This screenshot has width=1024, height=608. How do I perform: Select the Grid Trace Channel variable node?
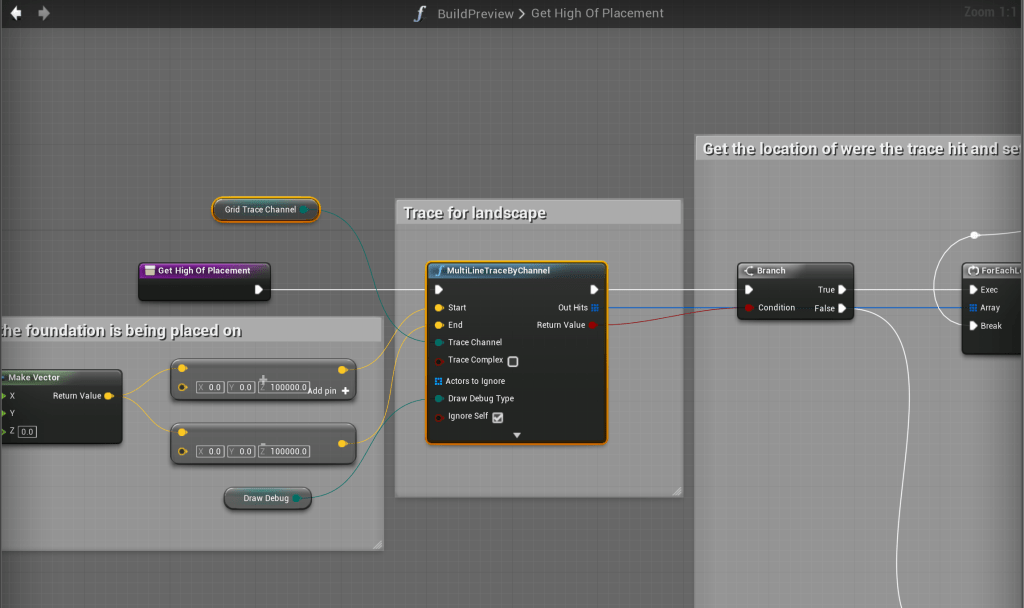(260, 210)
